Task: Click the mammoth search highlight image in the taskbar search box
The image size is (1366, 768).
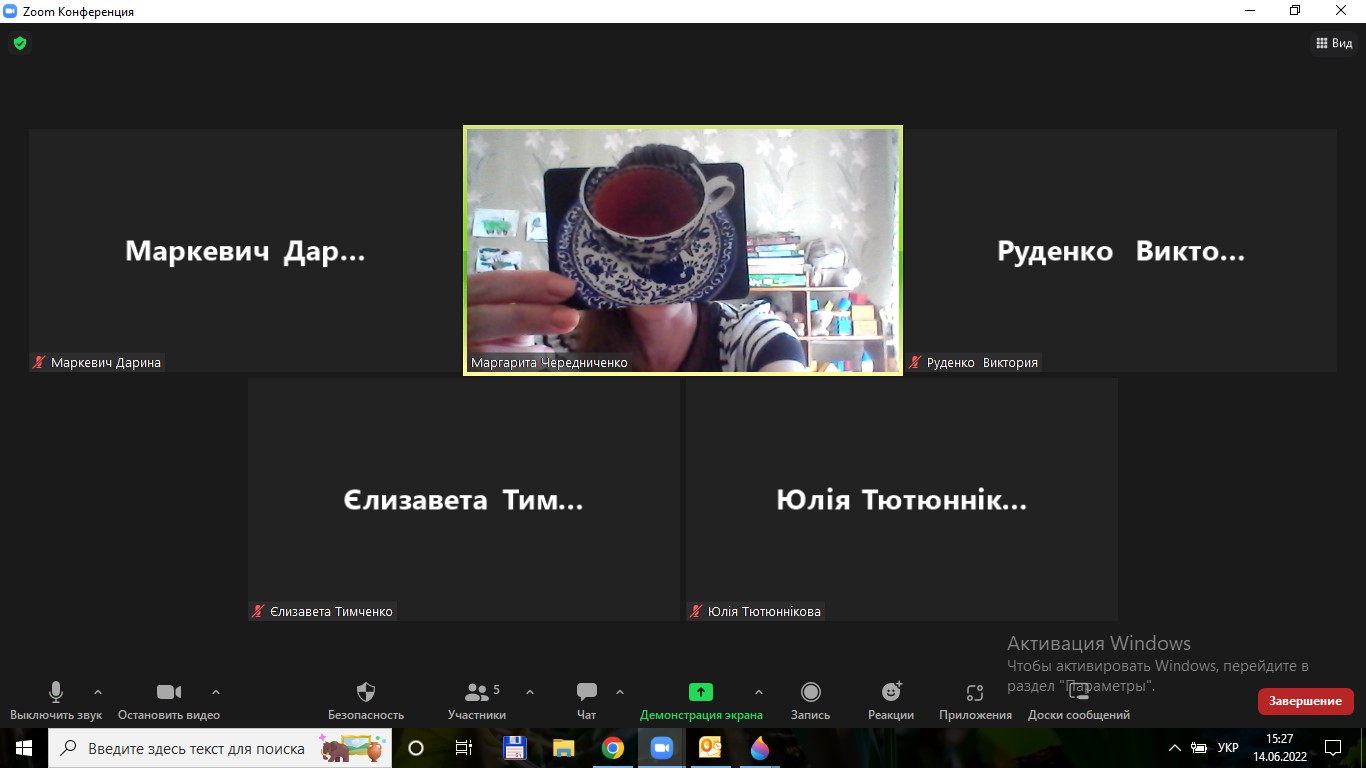Action: coord(351,748)
